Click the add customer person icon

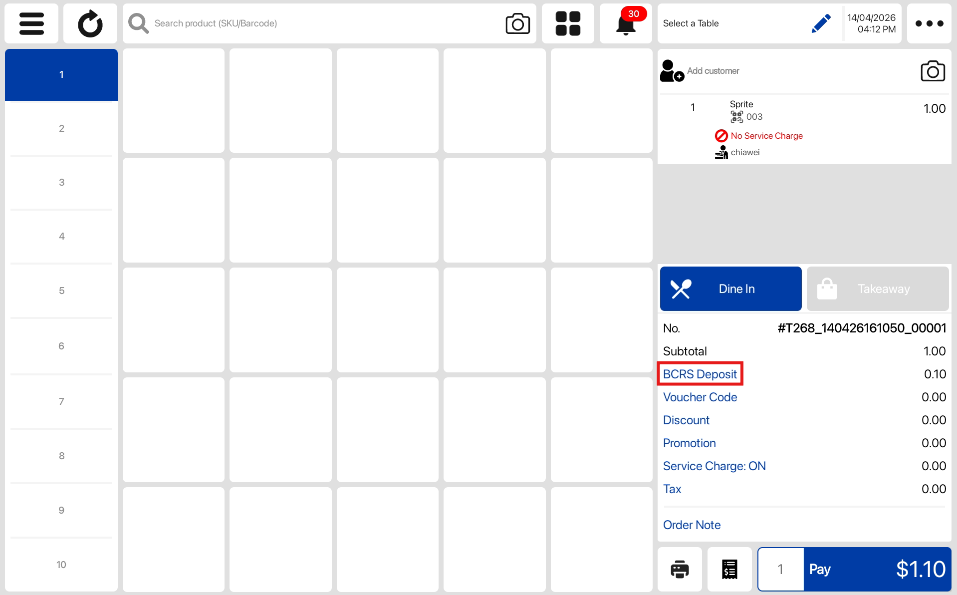[x=672, y=71]
